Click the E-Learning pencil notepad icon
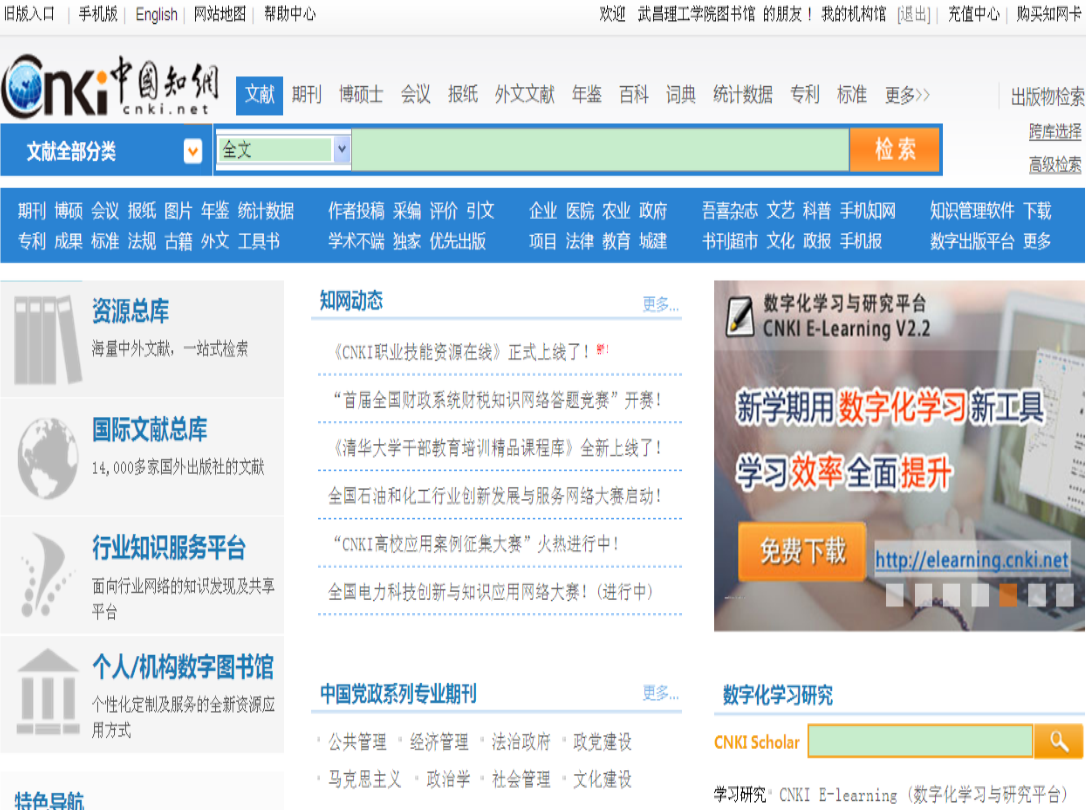This screenshot has height=810, width=1086. pos(740,315)
